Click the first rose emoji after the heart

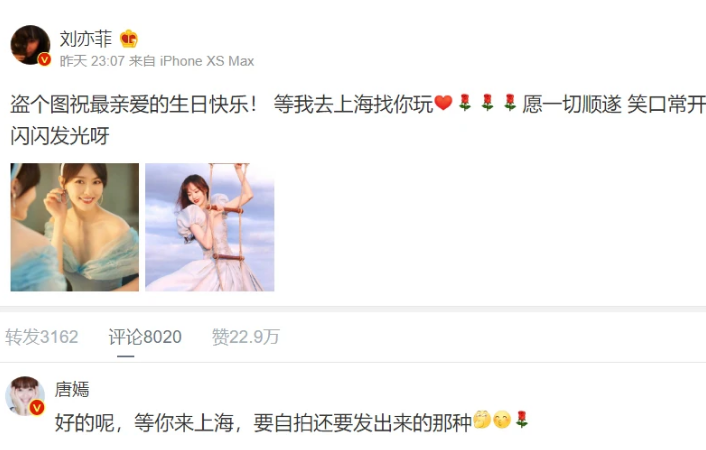click(x=465, y=103)
